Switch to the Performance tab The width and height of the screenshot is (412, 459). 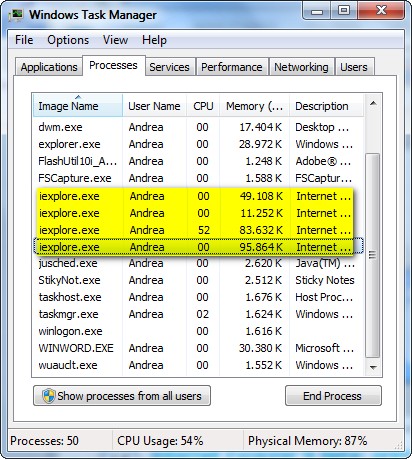[232, 67]
